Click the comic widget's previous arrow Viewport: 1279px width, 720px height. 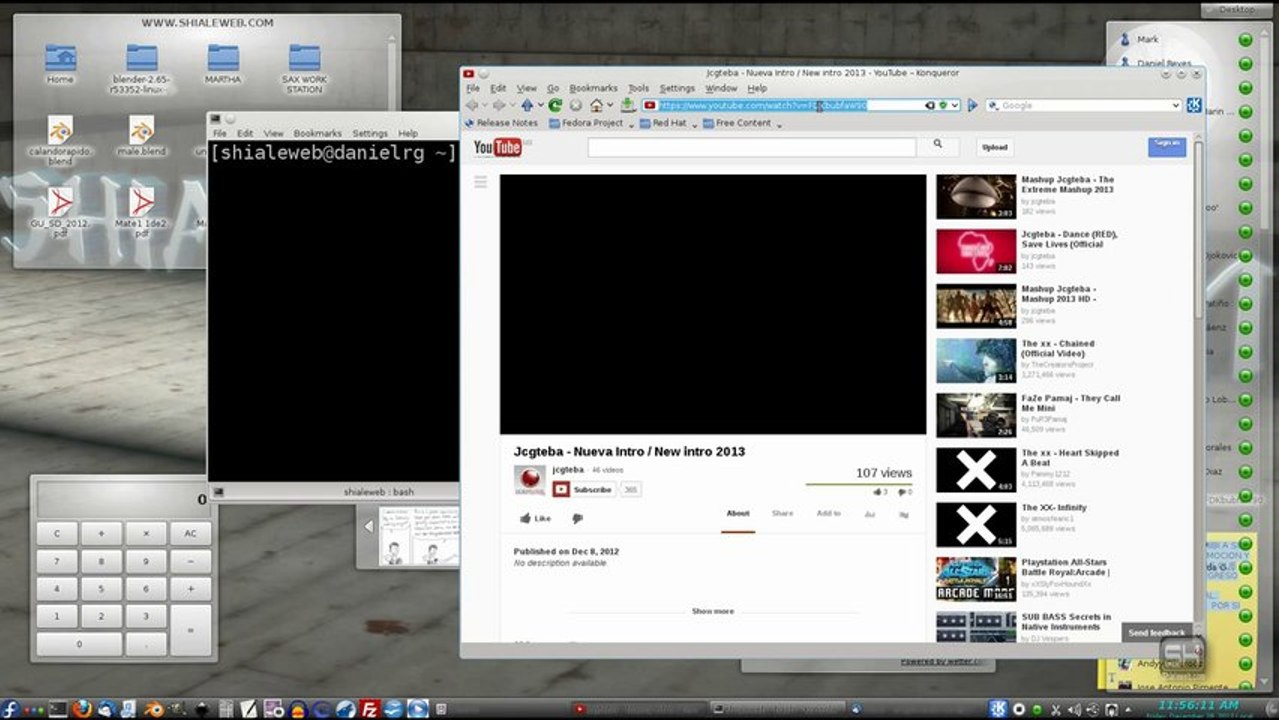pyautogui.click(x=368, y=526)
